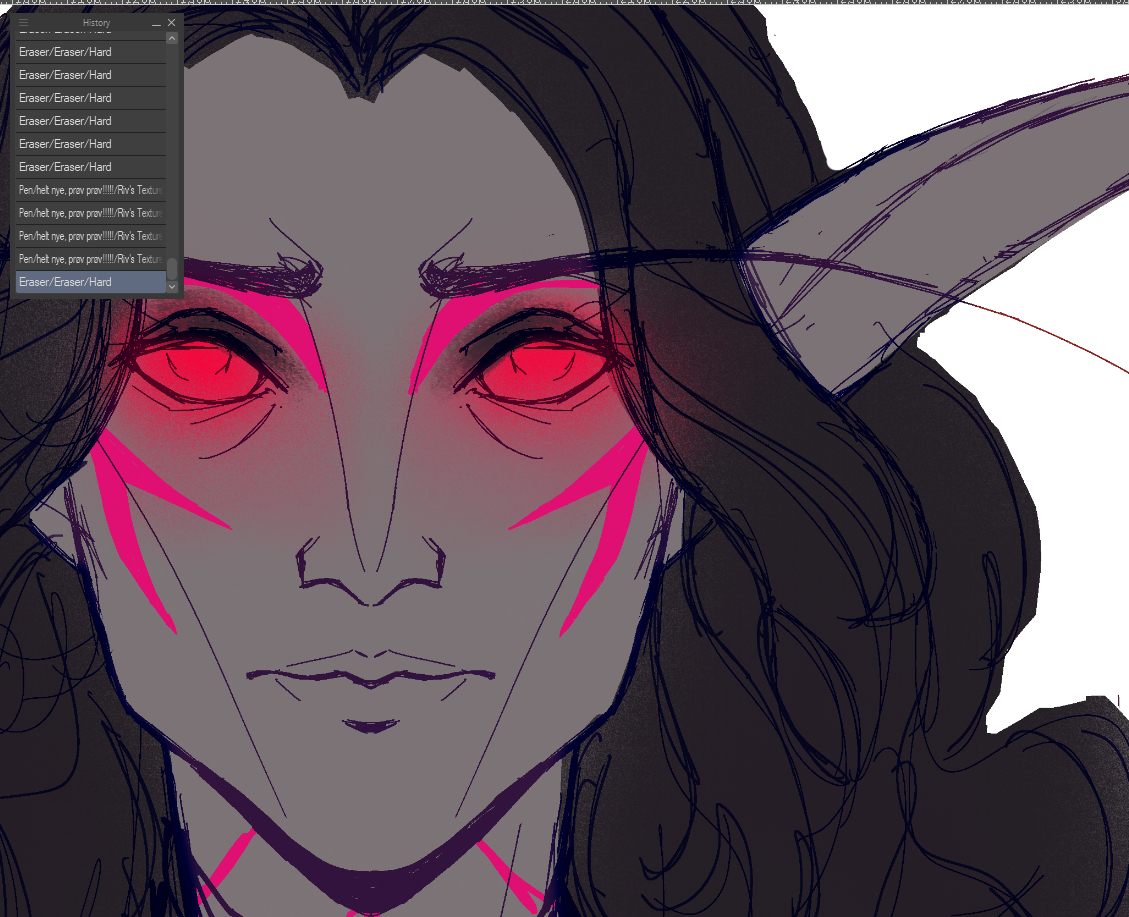Jump to the first Pen/helt nye history entry
The height and width of the screenshot is (917, 1129).
(90, 190)
